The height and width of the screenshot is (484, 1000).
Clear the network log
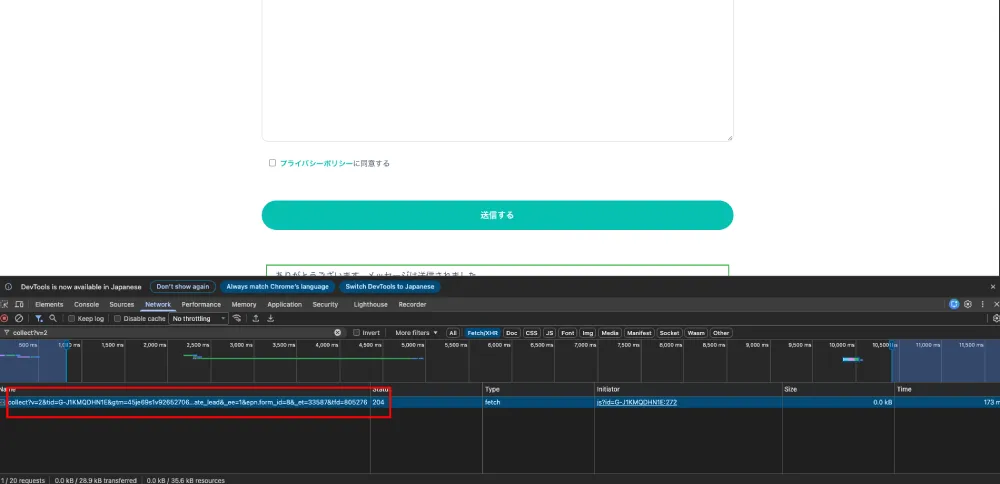coord(19,318)
